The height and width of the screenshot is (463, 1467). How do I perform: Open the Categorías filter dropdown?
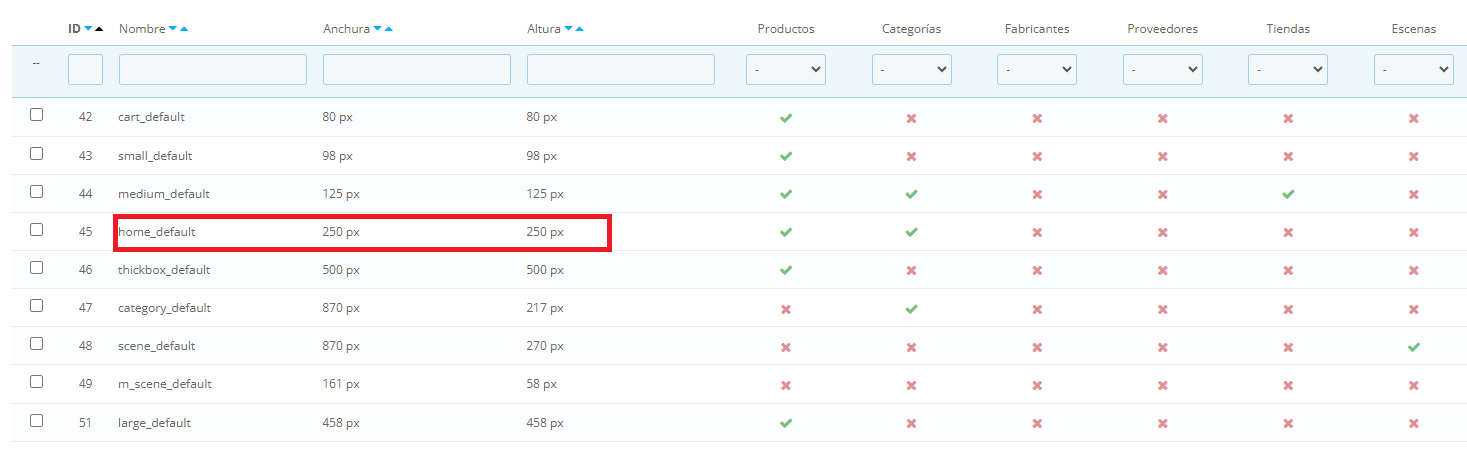click(x=912, y=69)
